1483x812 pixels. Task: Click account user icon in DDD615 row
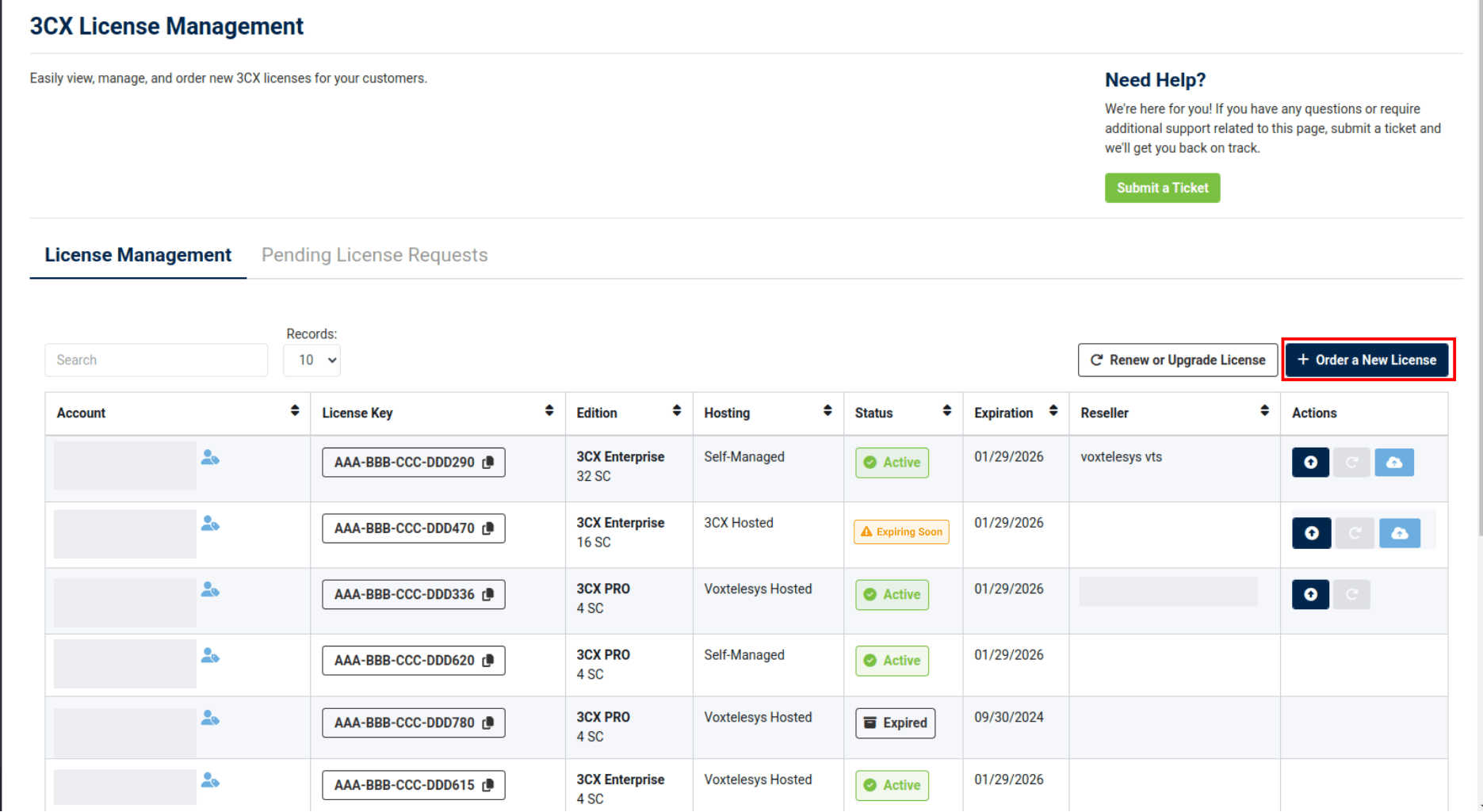click(x=210, y=781)
